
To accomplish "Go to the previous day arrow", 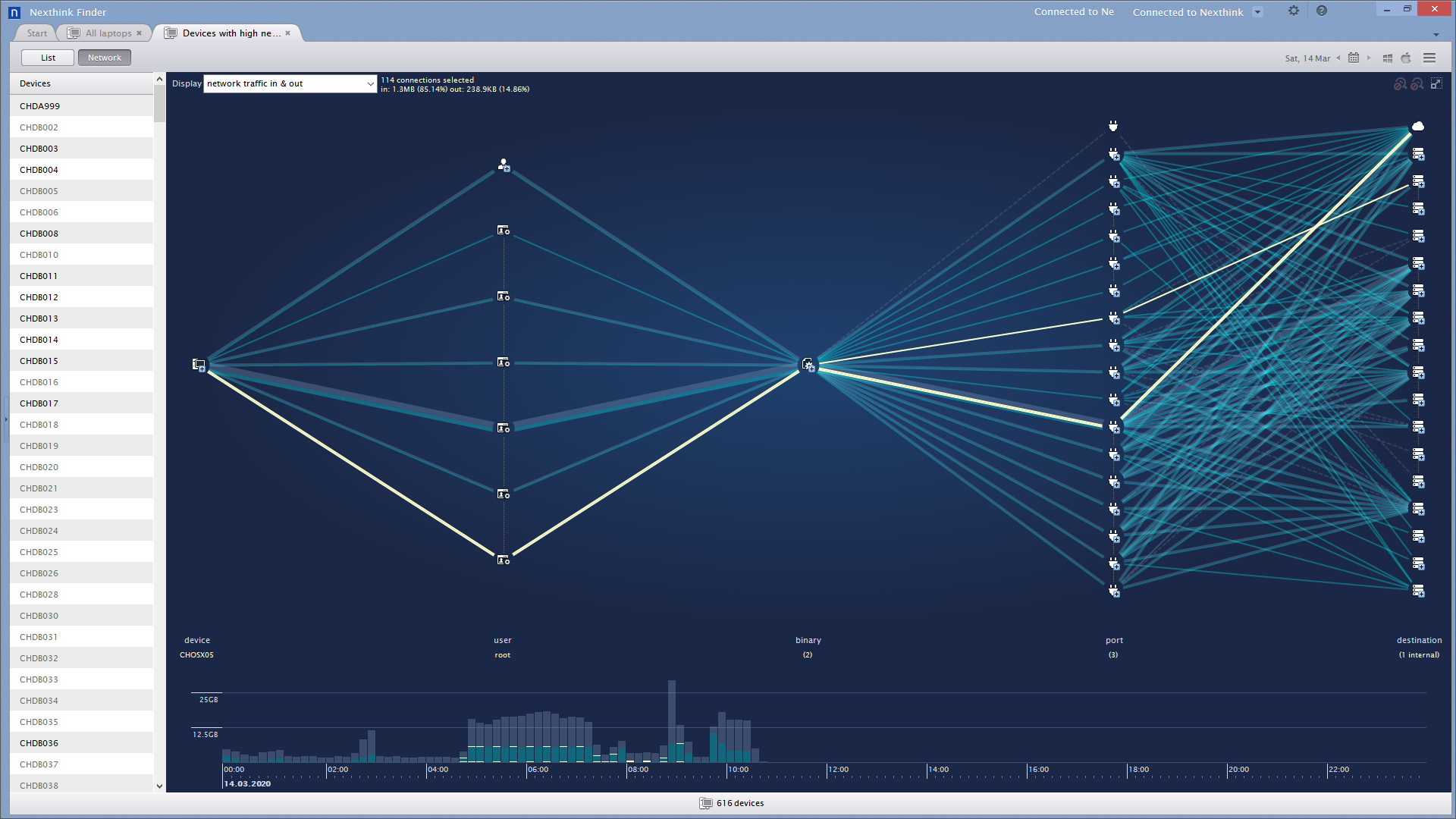I will click(x=1338, y=58).
